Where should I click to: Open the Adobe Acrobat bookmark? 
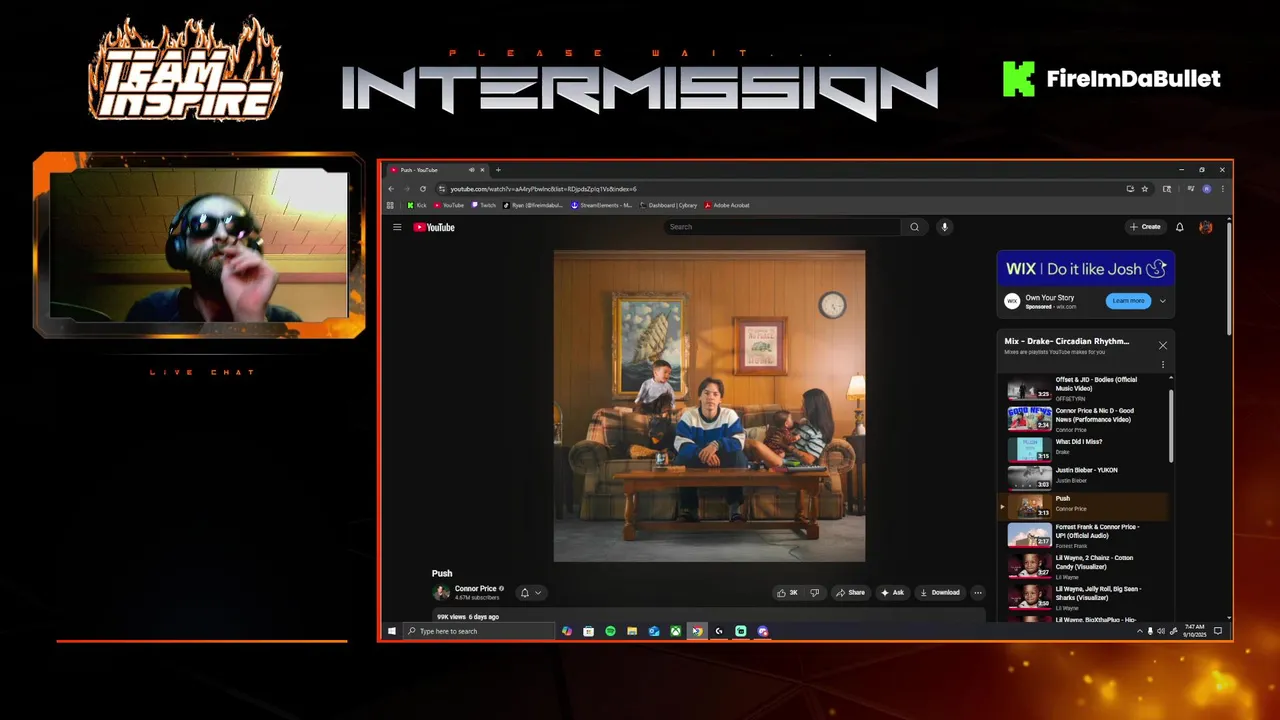727,205
